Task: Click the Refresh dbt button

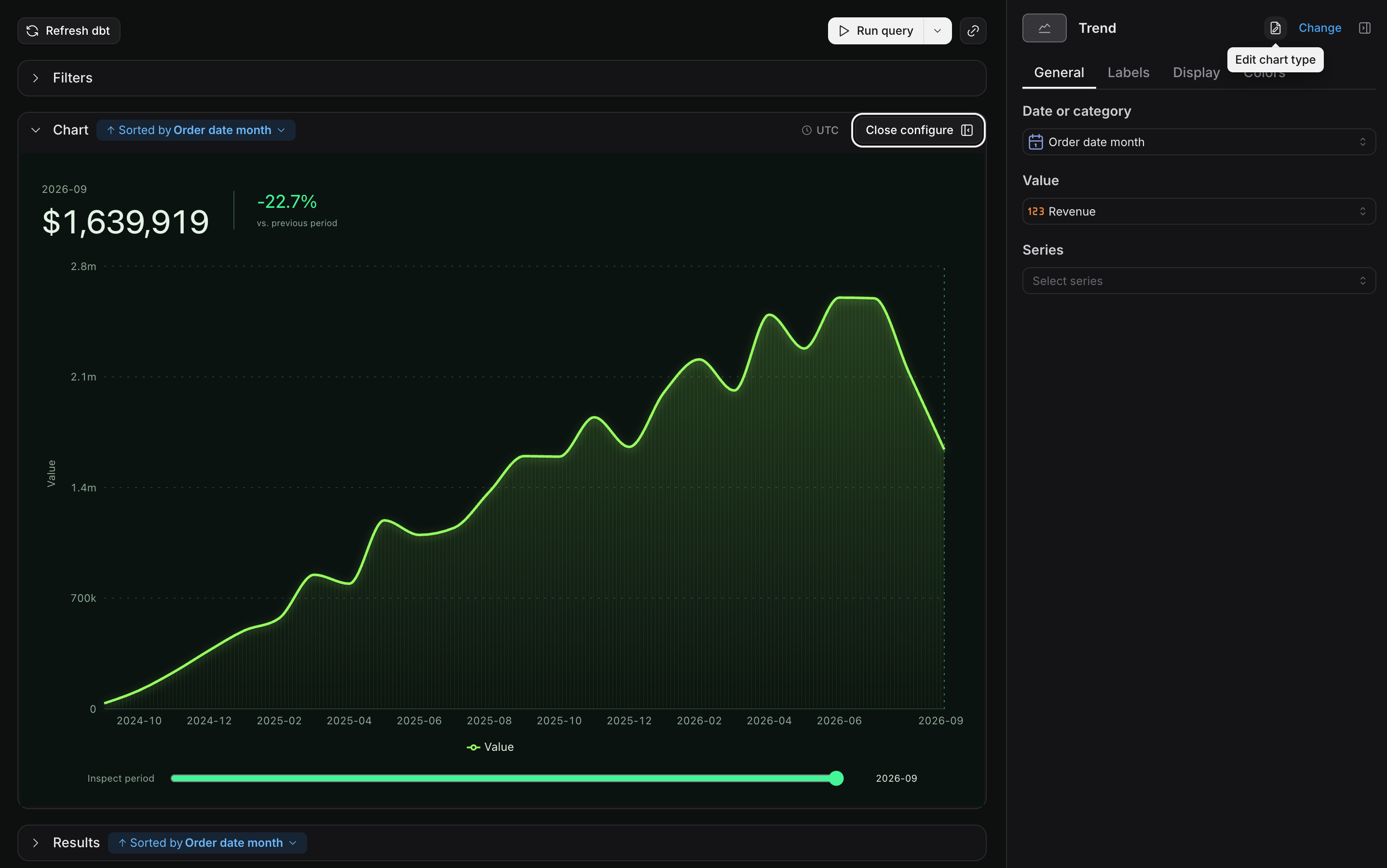Action: pyautogui.click(x=69, y=30)
